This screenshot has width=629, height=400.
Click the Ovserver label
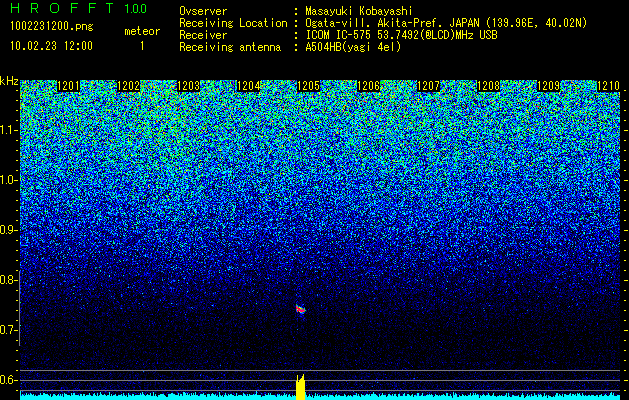click(203, 11)
